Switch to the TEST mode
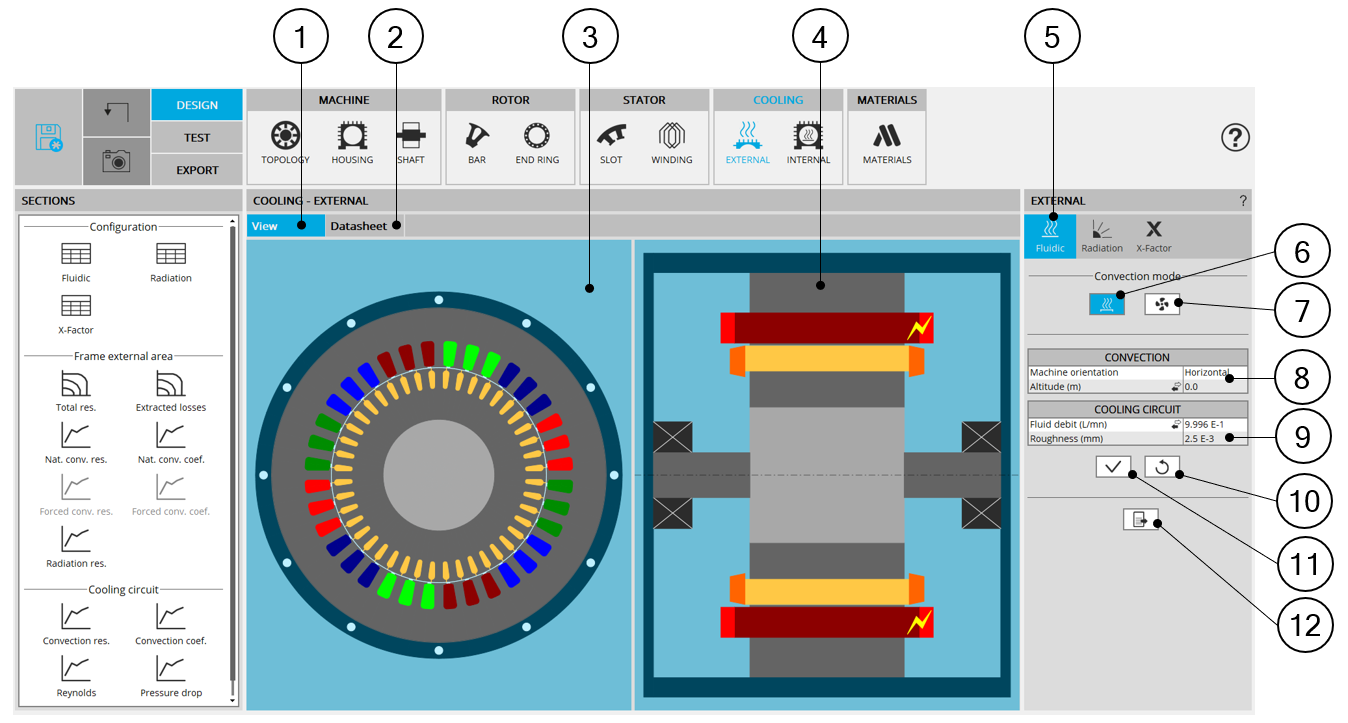 (197, 138)
